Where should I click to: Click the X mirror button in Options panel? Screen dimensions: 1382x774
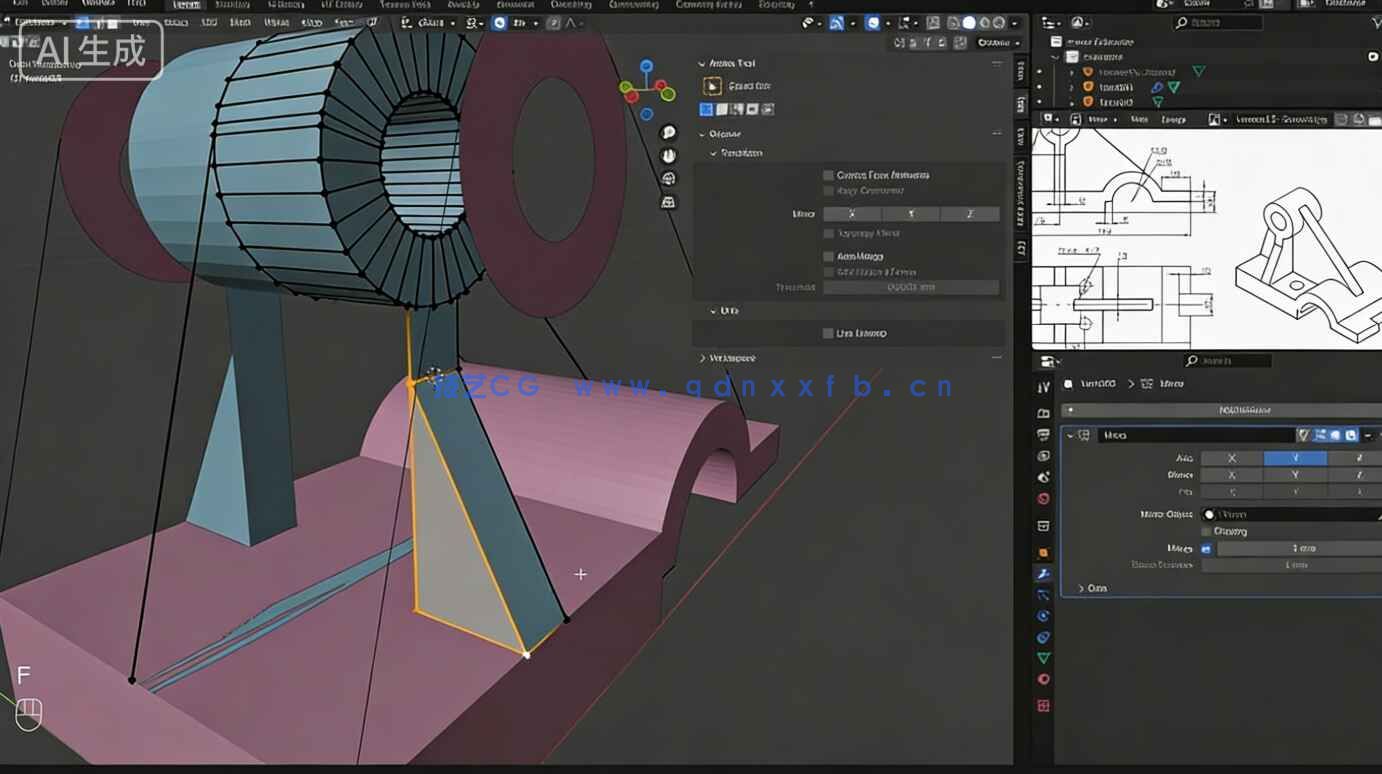tap(851, 214)
